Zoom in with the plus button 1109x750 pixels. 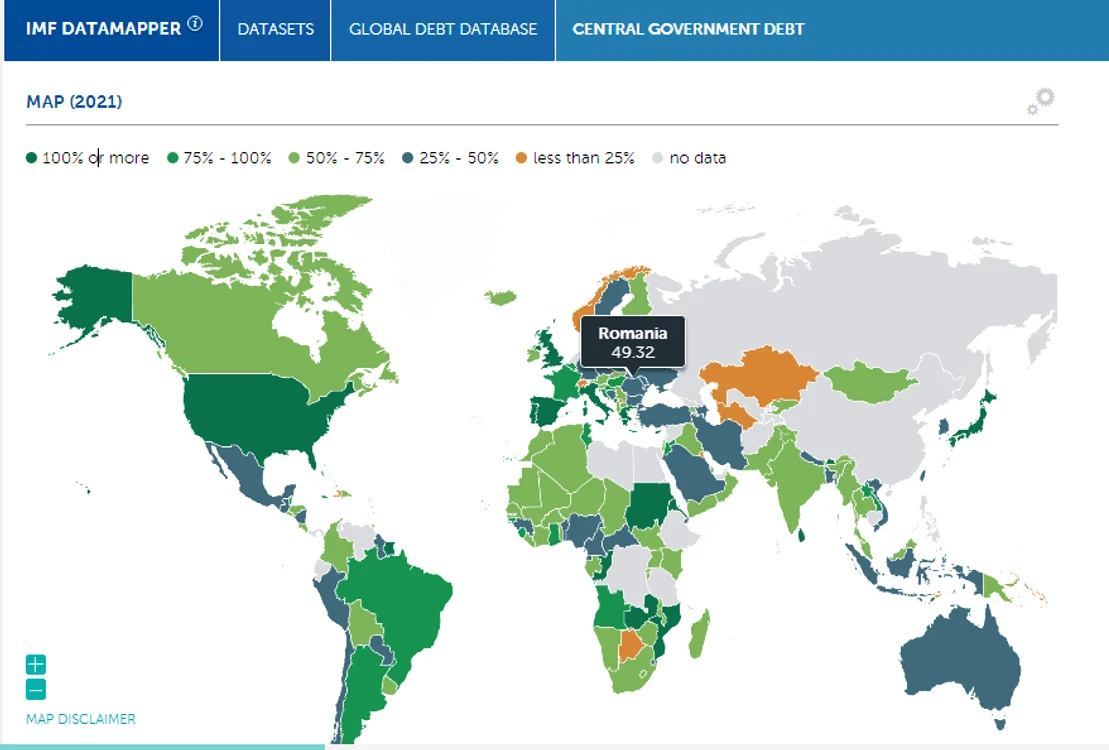coord(36,664)
